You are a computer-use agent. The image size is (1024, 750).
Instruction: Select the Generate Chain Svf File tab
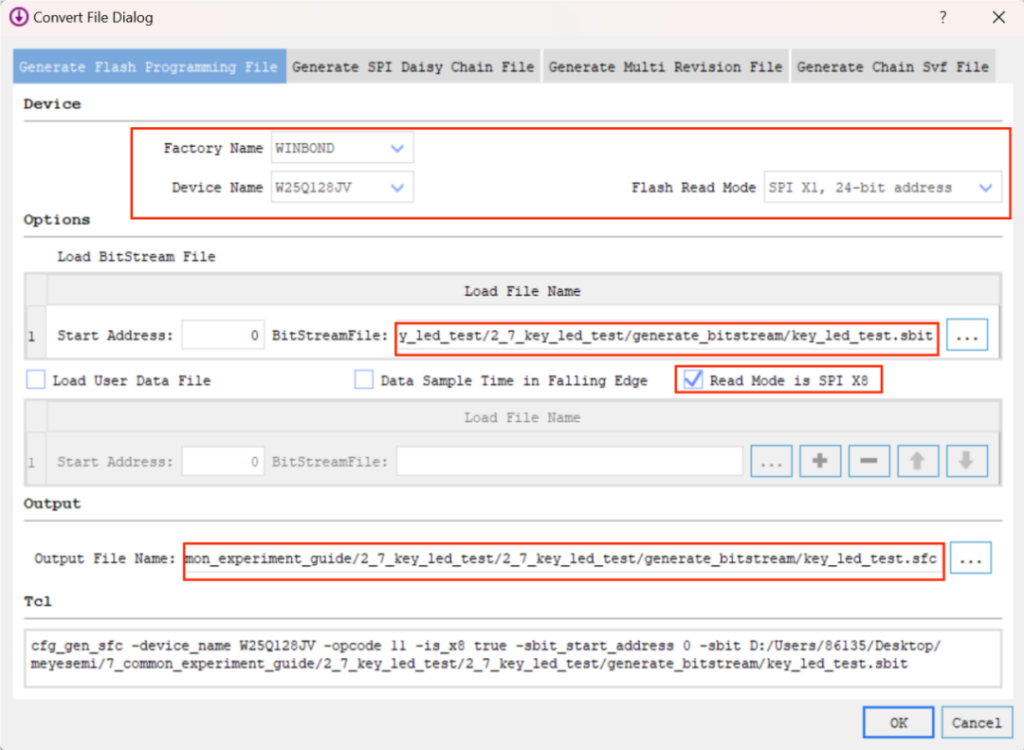tap(892, 67)
